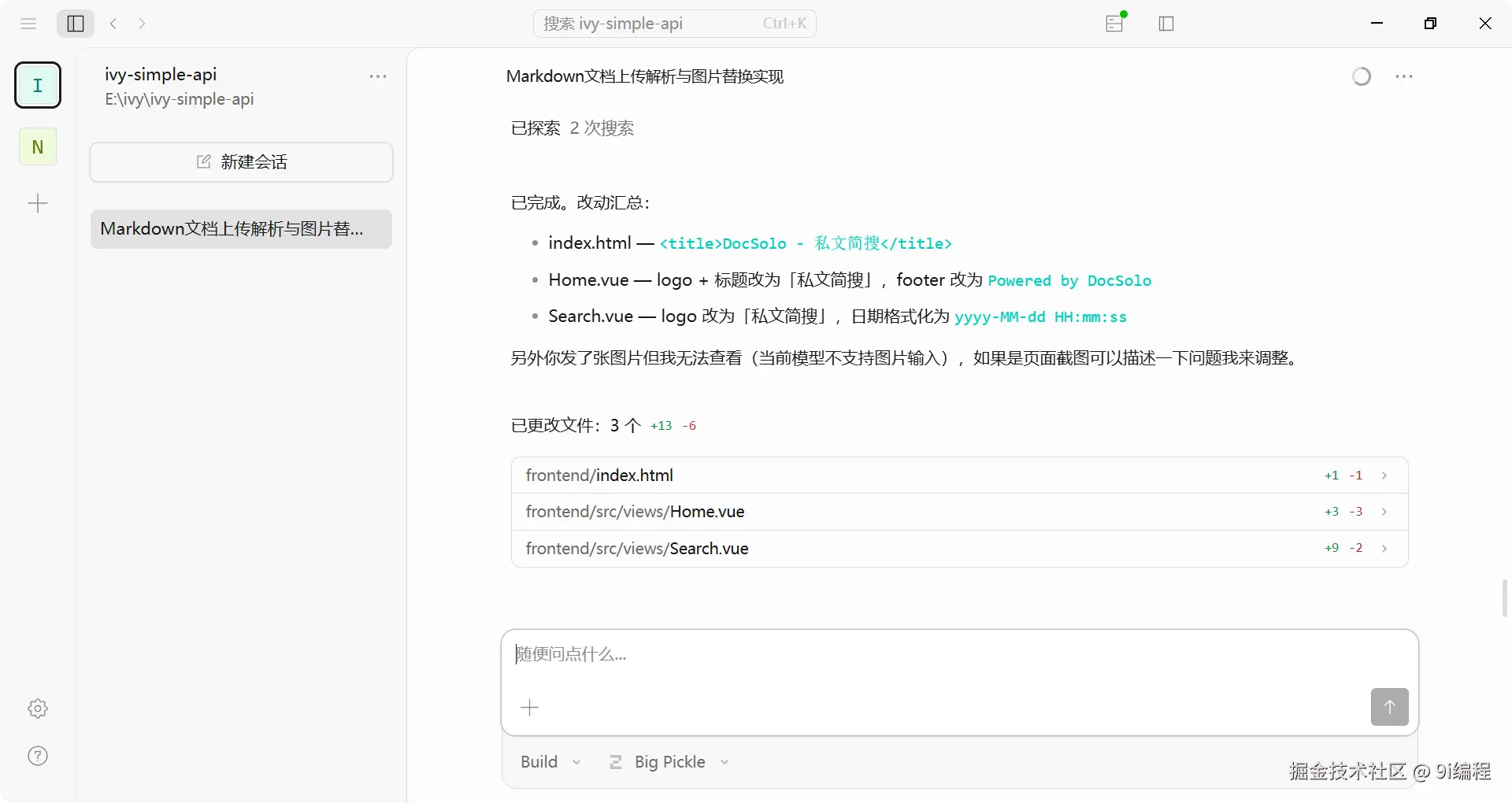Open project options next to ivy-simple-api

(378, 76)
